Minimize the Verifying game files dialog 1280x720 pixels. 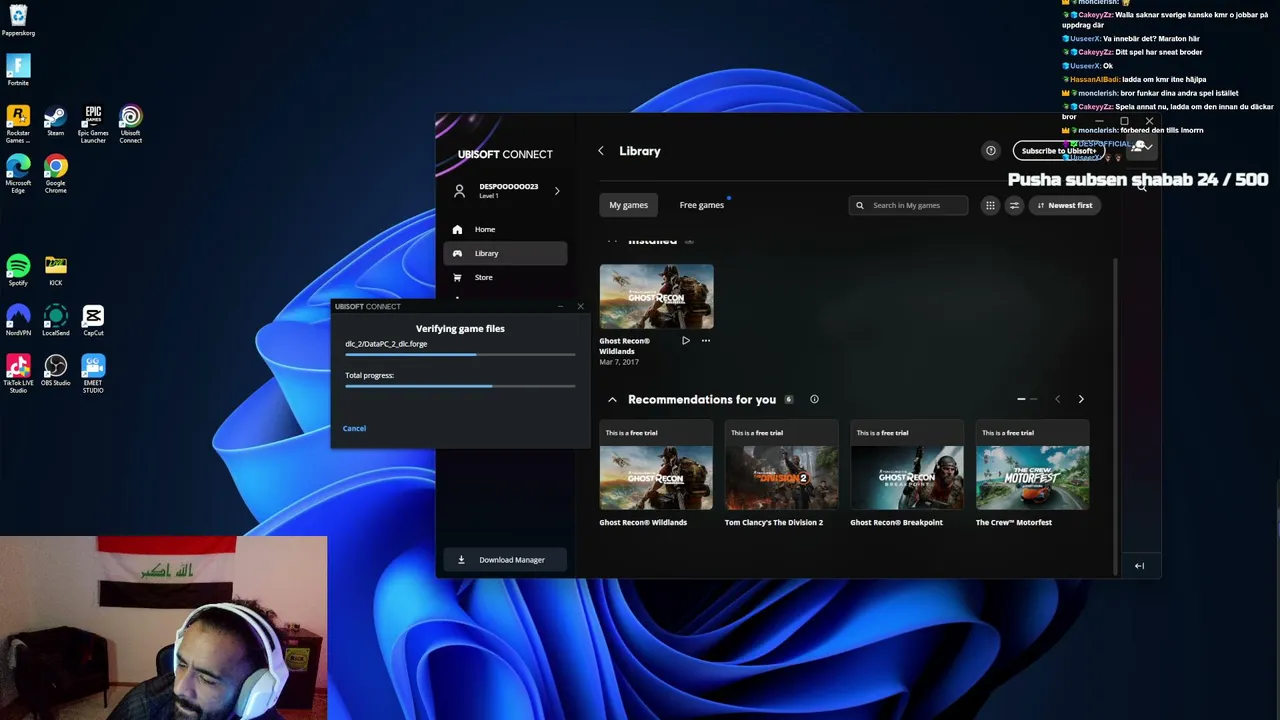(561, 306)
